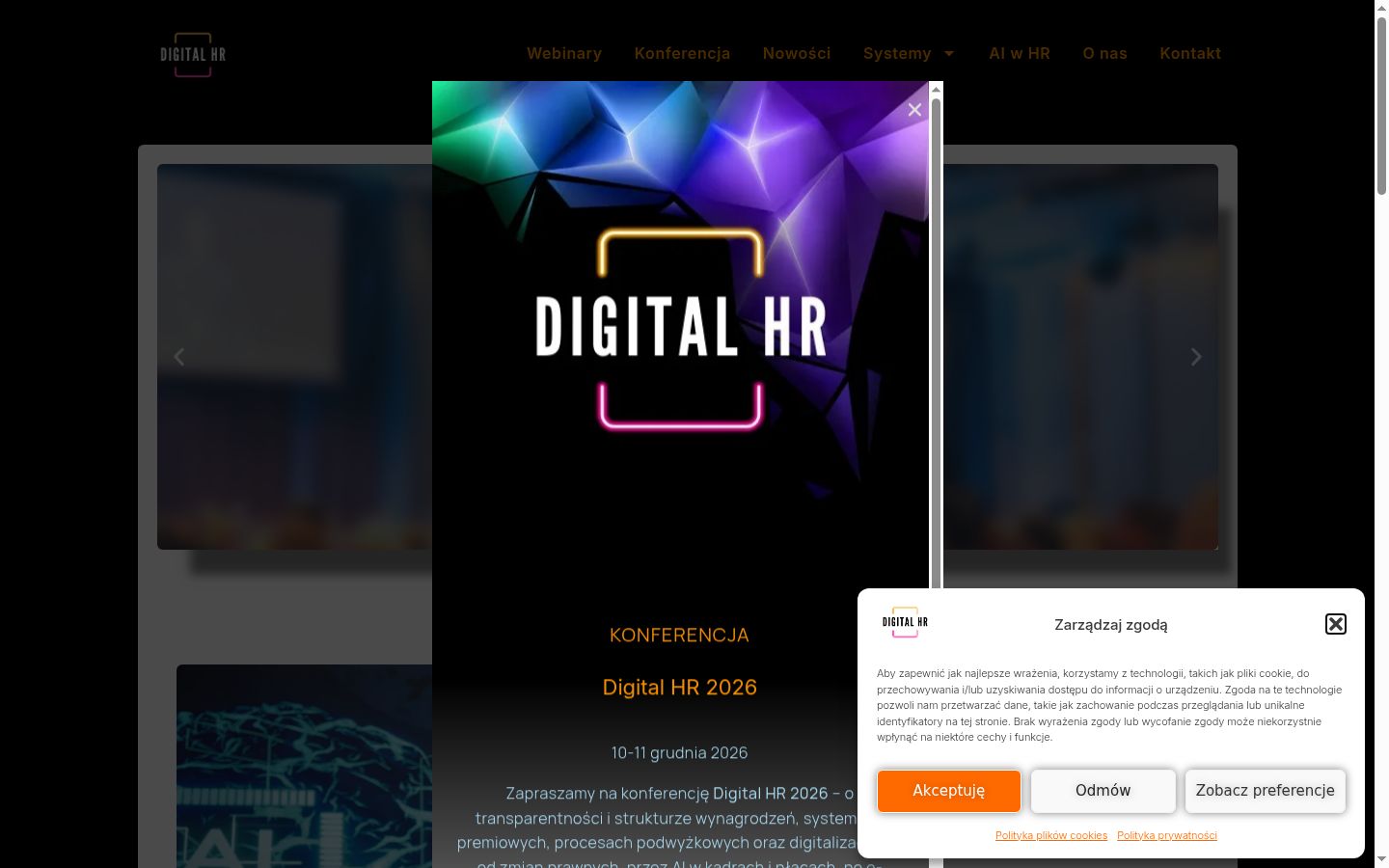
Task: Click the Digital HR logo in cookie dialog
Action: (905, 622)
